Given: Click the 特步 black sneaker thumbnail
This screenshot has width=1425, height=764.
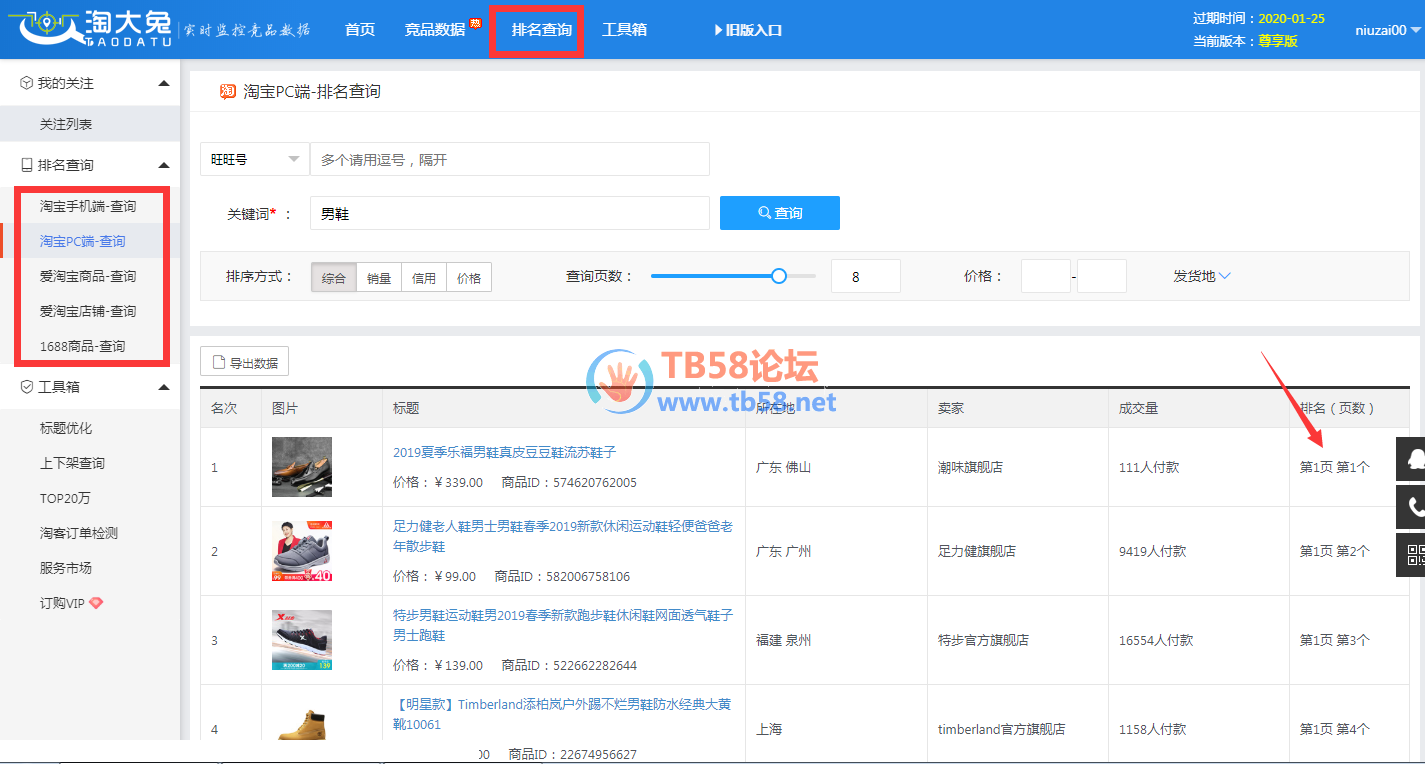Looking at the screenshot, I should 302,640.
